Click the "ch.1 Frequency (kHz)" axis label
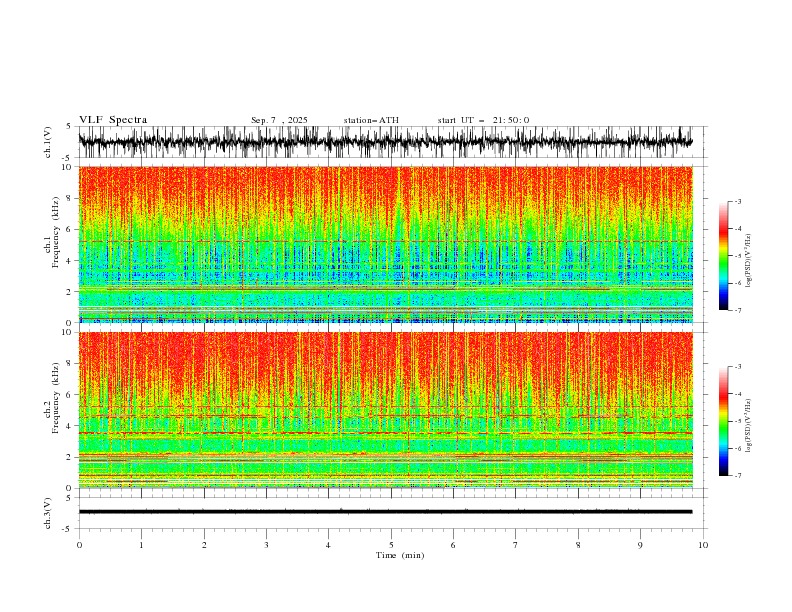The width and height of the screenshot is (792, 612). pos(52,233)
